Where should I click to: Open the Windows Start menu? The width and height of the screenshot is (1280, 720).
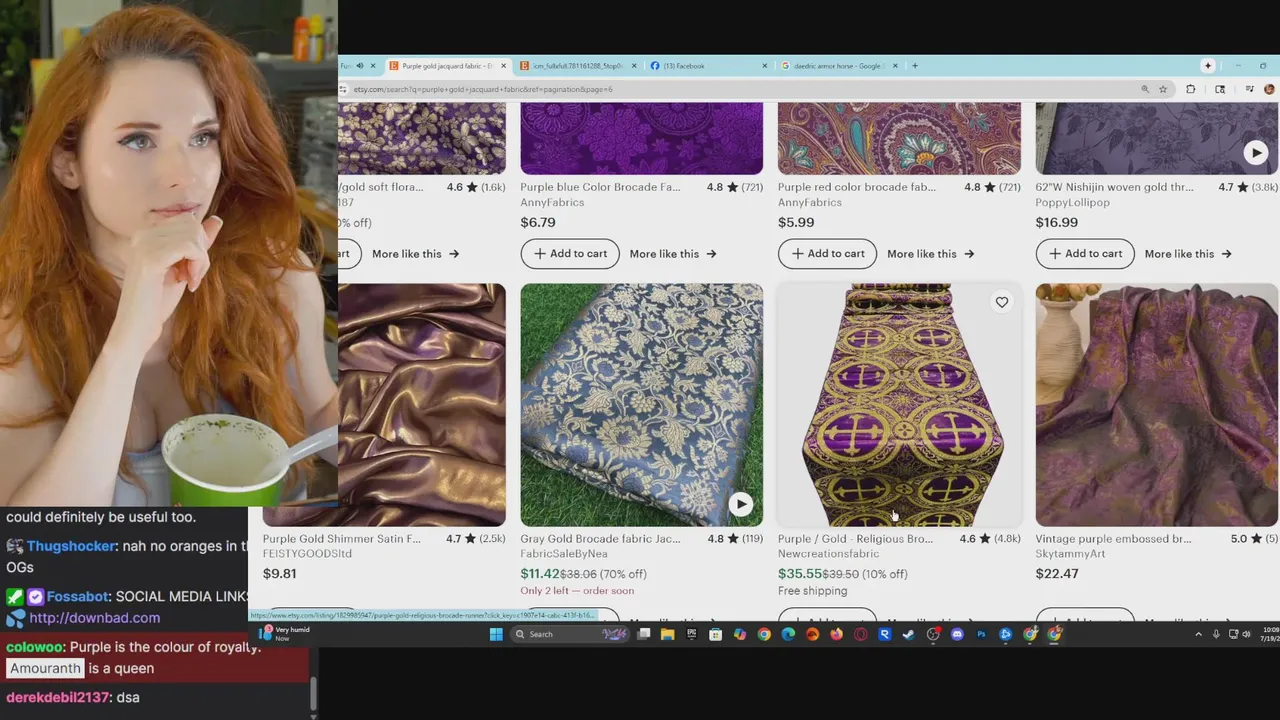pyautogui.click(x=496, y=634)
